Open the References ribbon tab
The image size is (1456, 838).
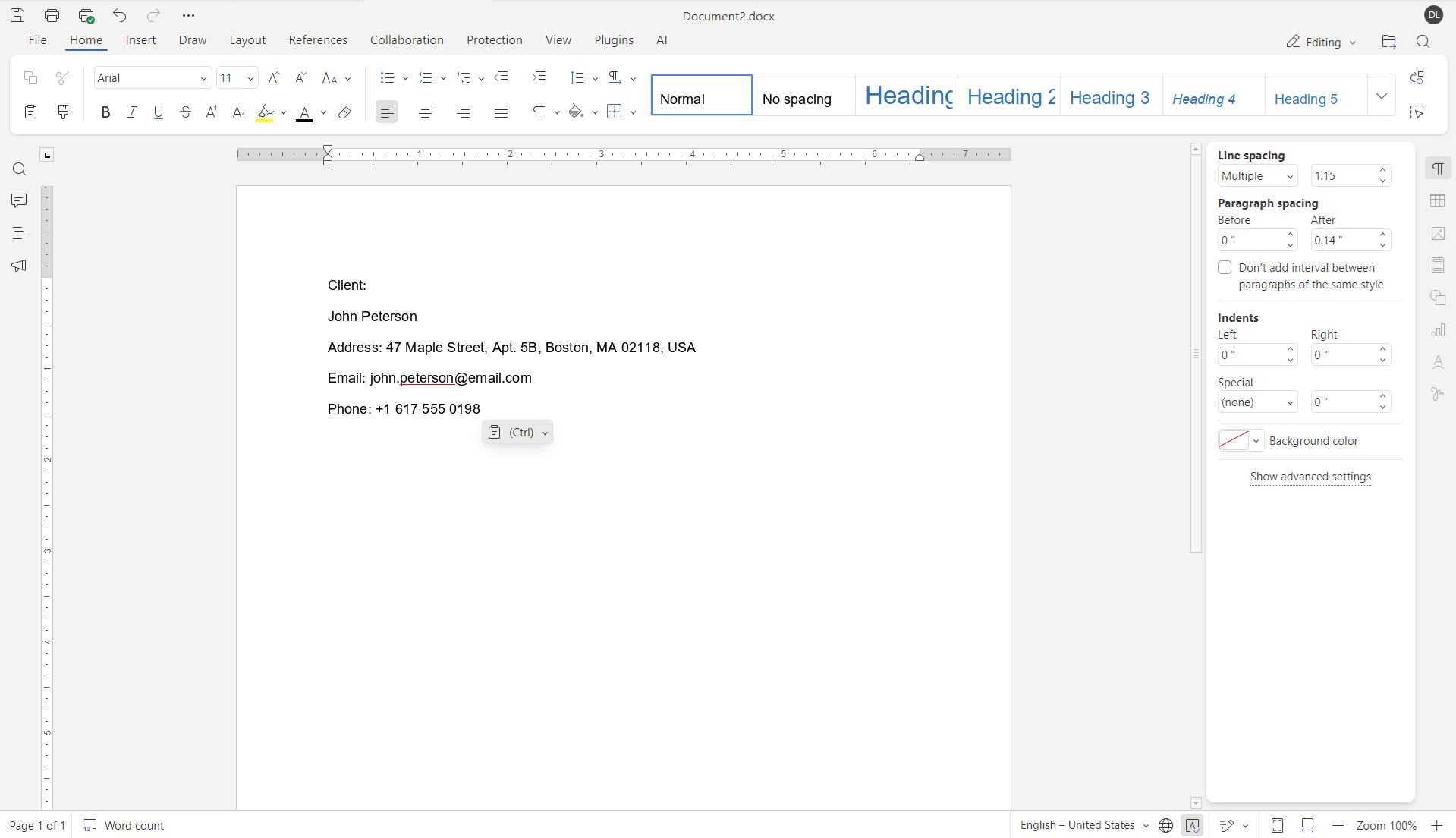pos(318,39)
